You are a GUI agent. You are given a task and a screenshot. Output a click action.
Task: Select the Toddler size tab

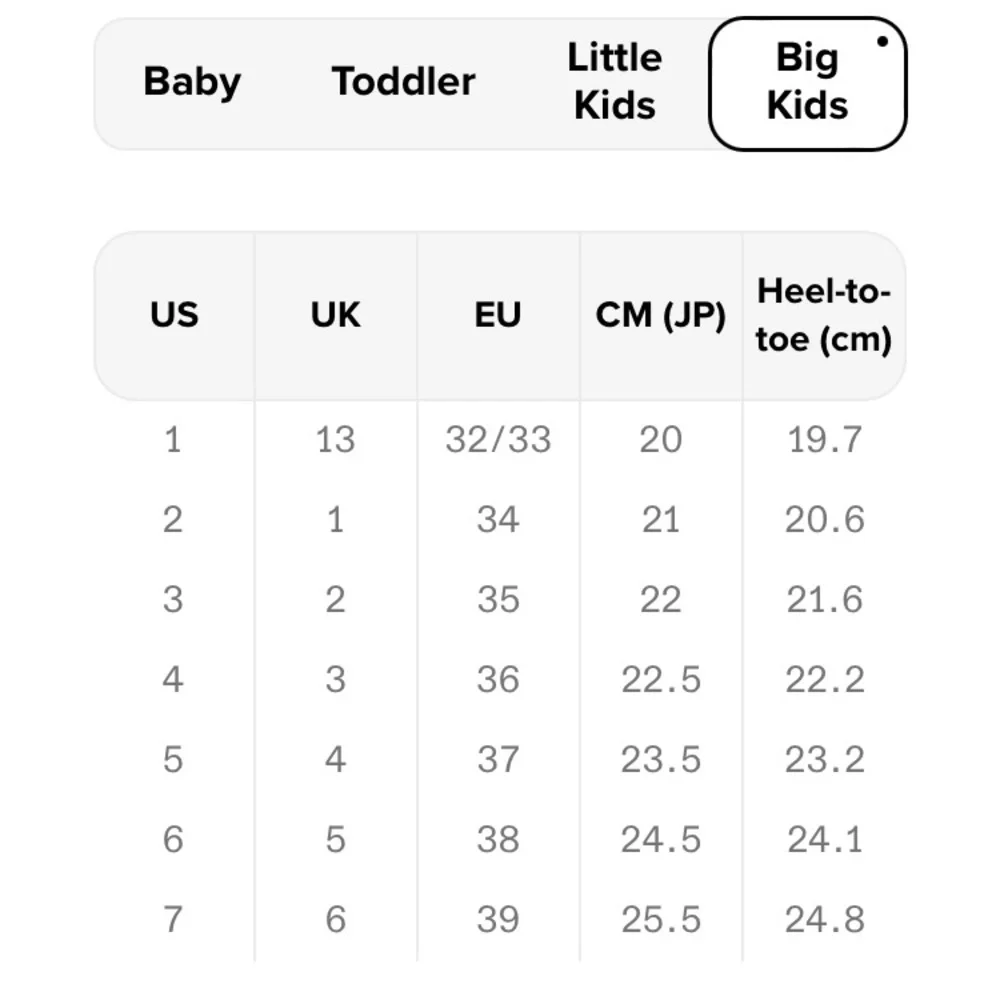(403, 82)
